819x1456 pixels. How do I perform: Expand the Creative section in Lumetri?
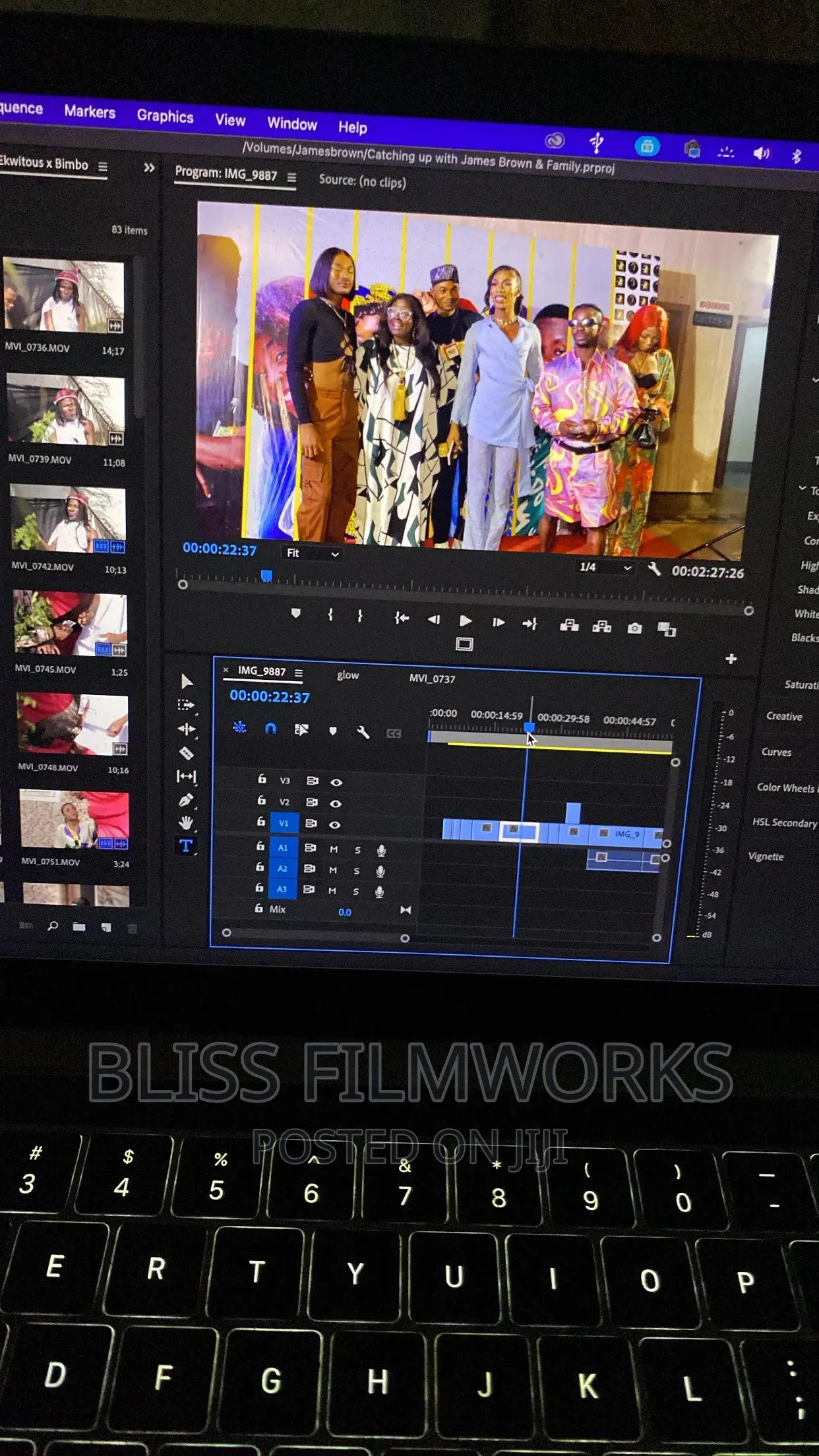pos(783,716)
